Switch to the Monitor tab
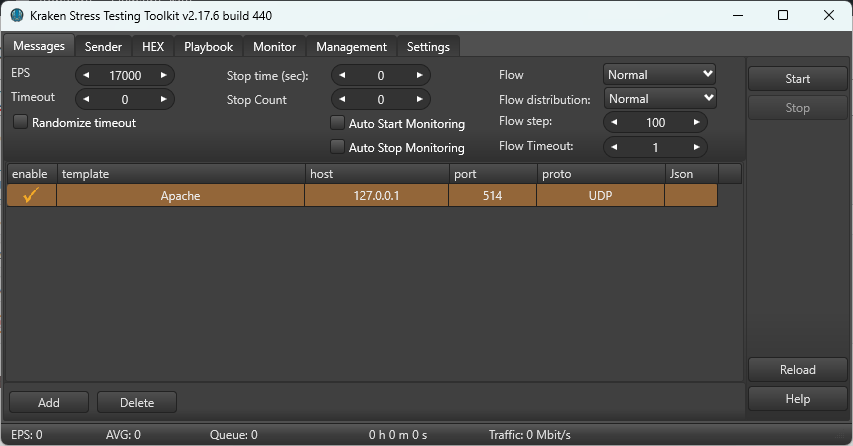This screenshot has width=853, height=446. tap(275, 47)
